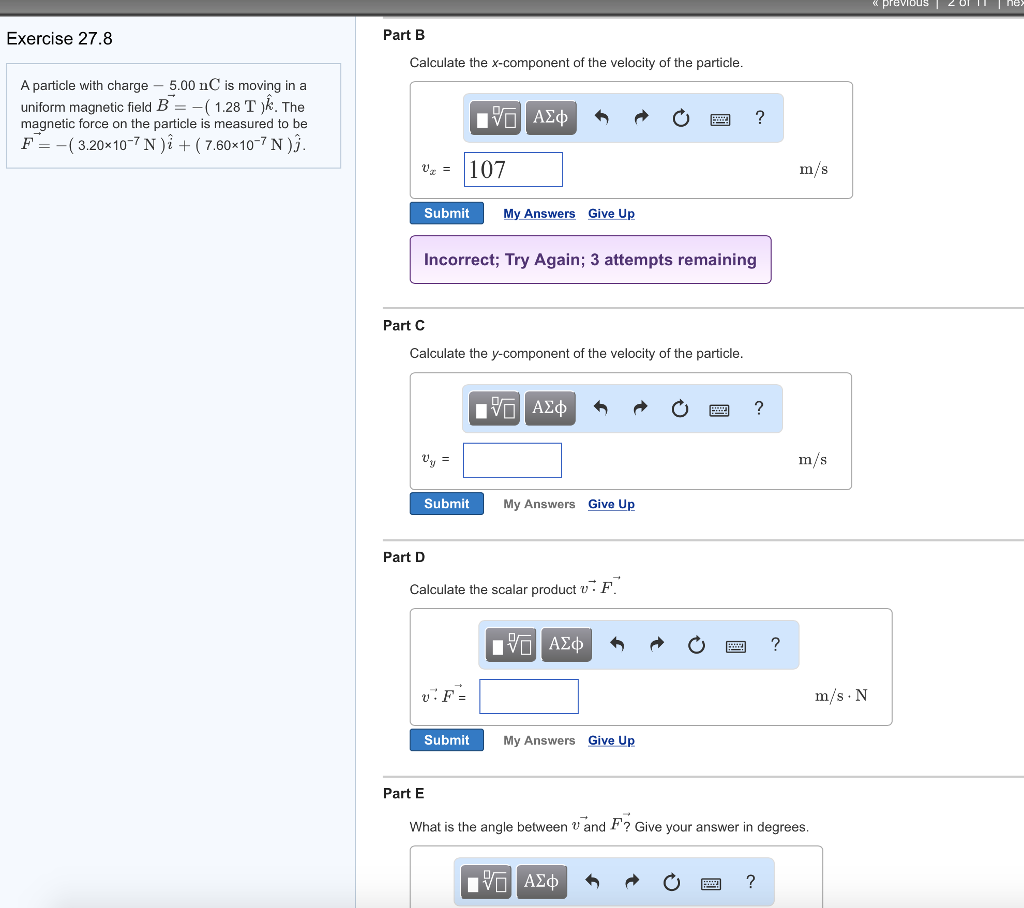Undo the last entry in Part B

tap(602, 119)
